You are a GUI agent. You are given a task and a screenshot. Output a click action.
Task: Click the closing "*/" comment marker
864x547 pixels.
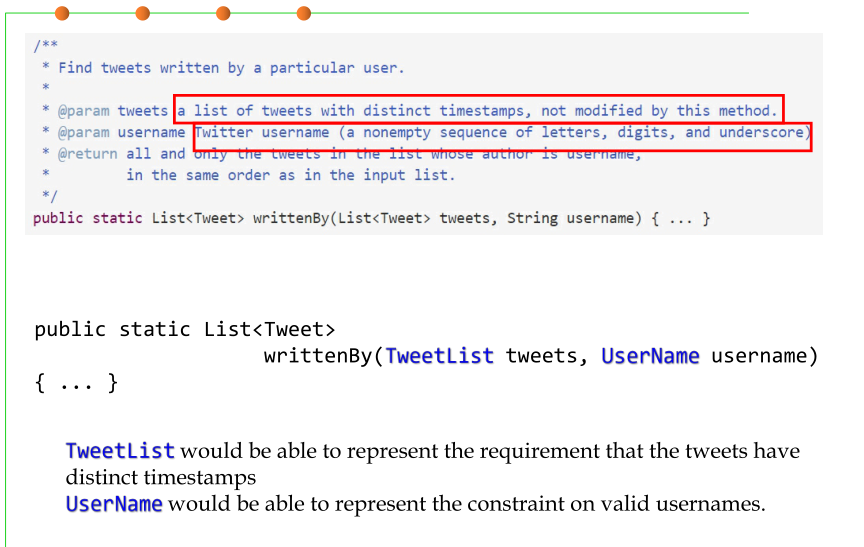pyautogui.click(x=50, y=196)
